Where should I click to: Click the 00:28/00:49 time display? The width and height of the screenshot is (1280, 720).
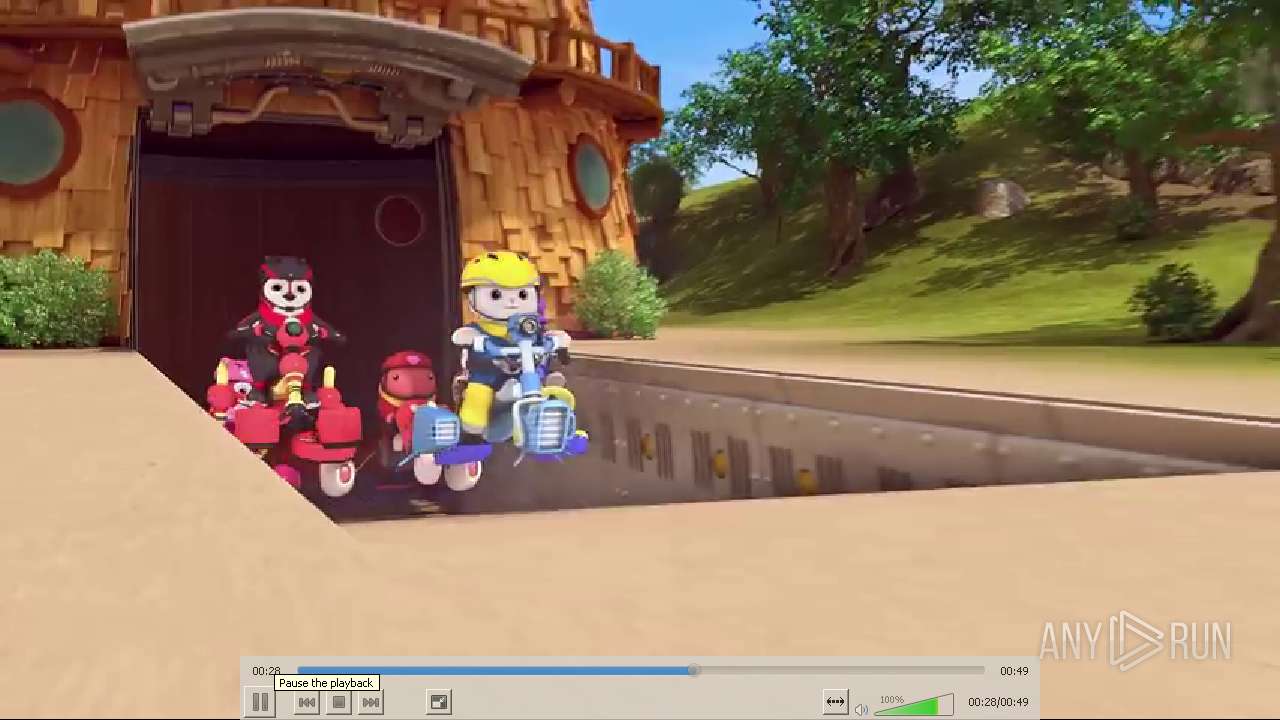[x=998, y=703]
